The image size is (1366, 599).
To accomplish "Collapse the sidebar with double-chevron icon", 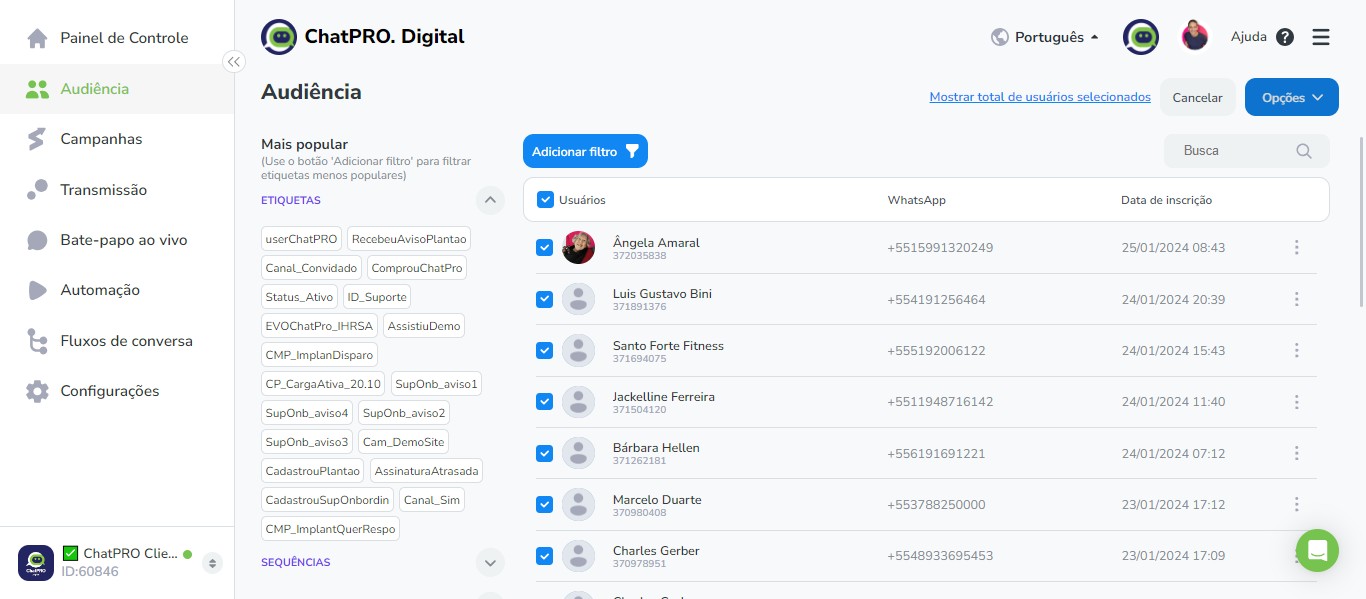I will click(x=234, y=62).
